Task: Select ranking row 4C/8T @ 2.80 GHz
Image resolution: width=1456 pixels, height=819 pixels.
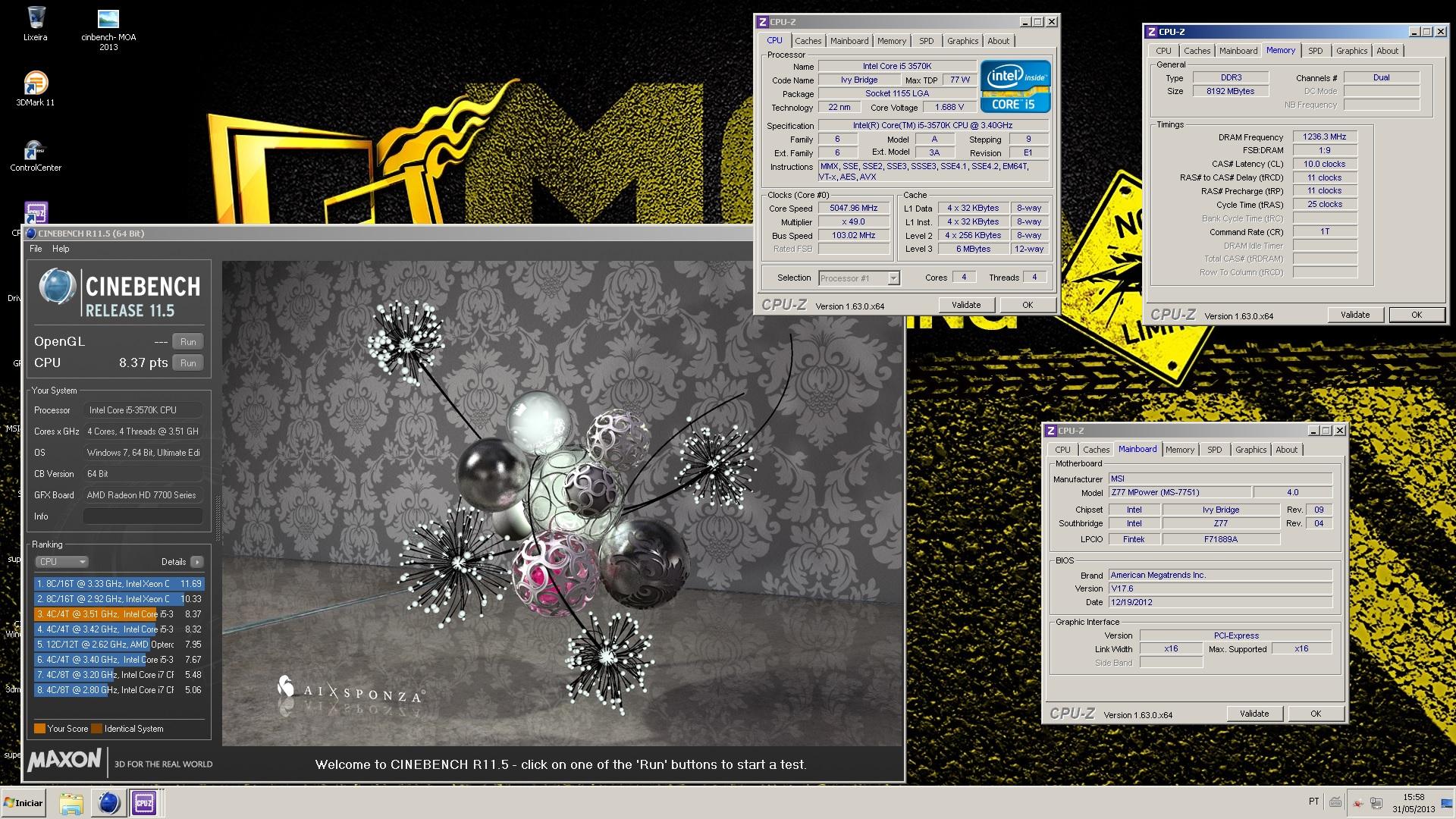Action: point(119,690)
